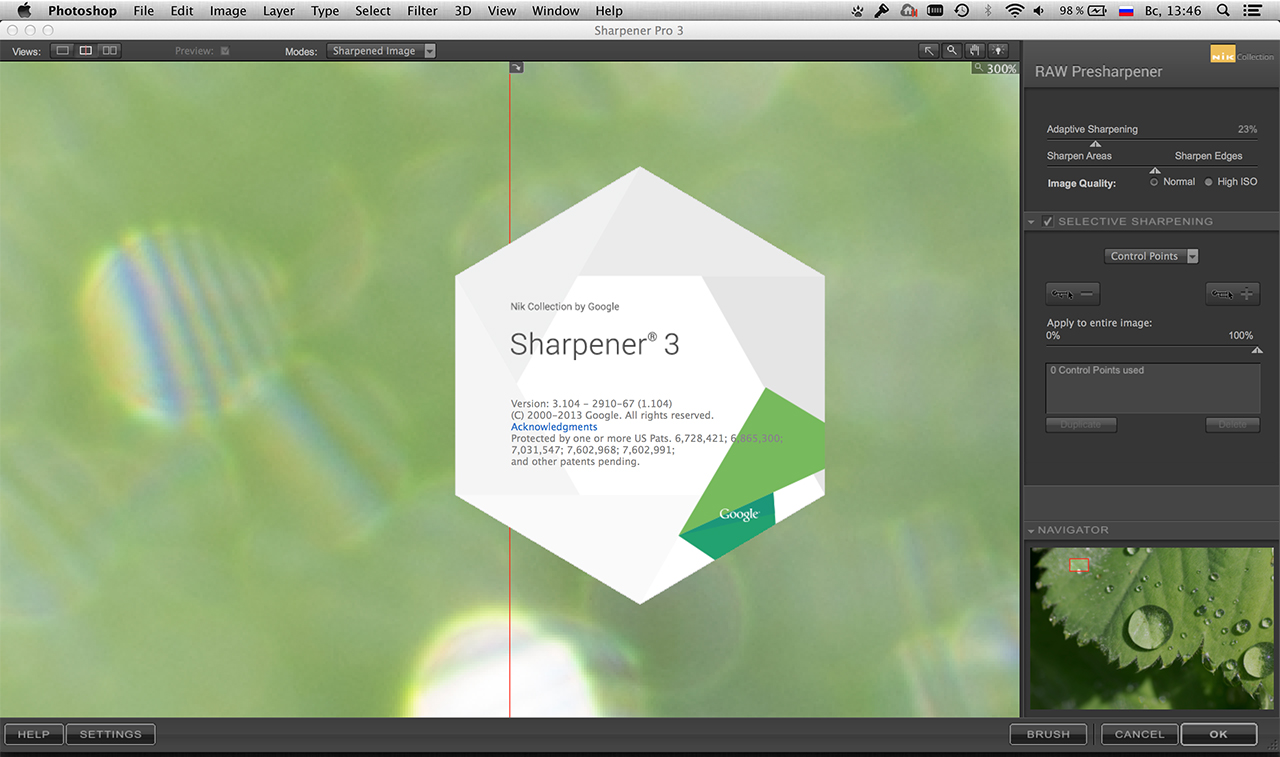Click the Nik Collection logo
The width and height of the screenshot is (1280, 757).
1240,56
